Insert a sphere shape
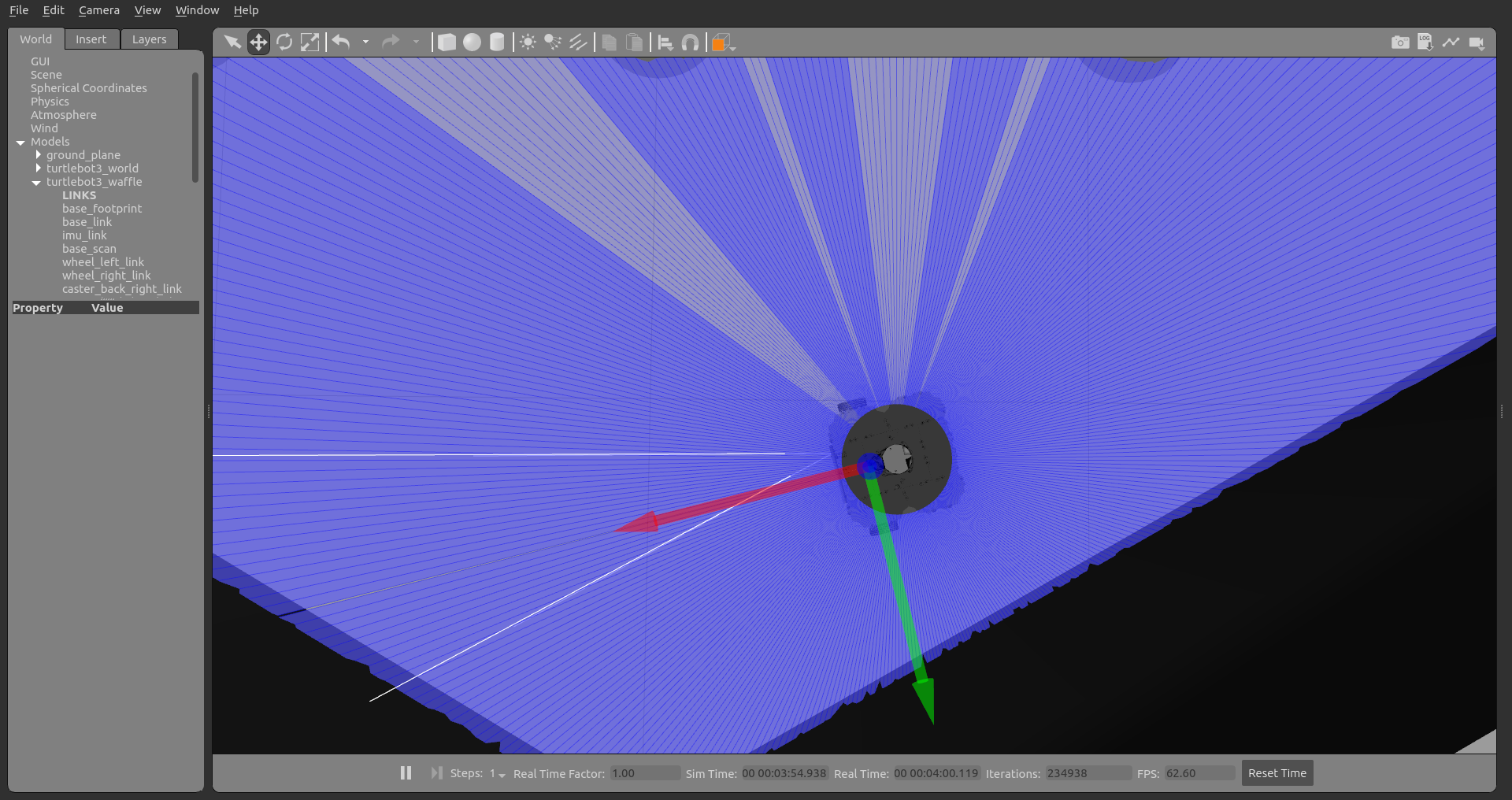Screen dimensions: 1512x800 [472, 43]
